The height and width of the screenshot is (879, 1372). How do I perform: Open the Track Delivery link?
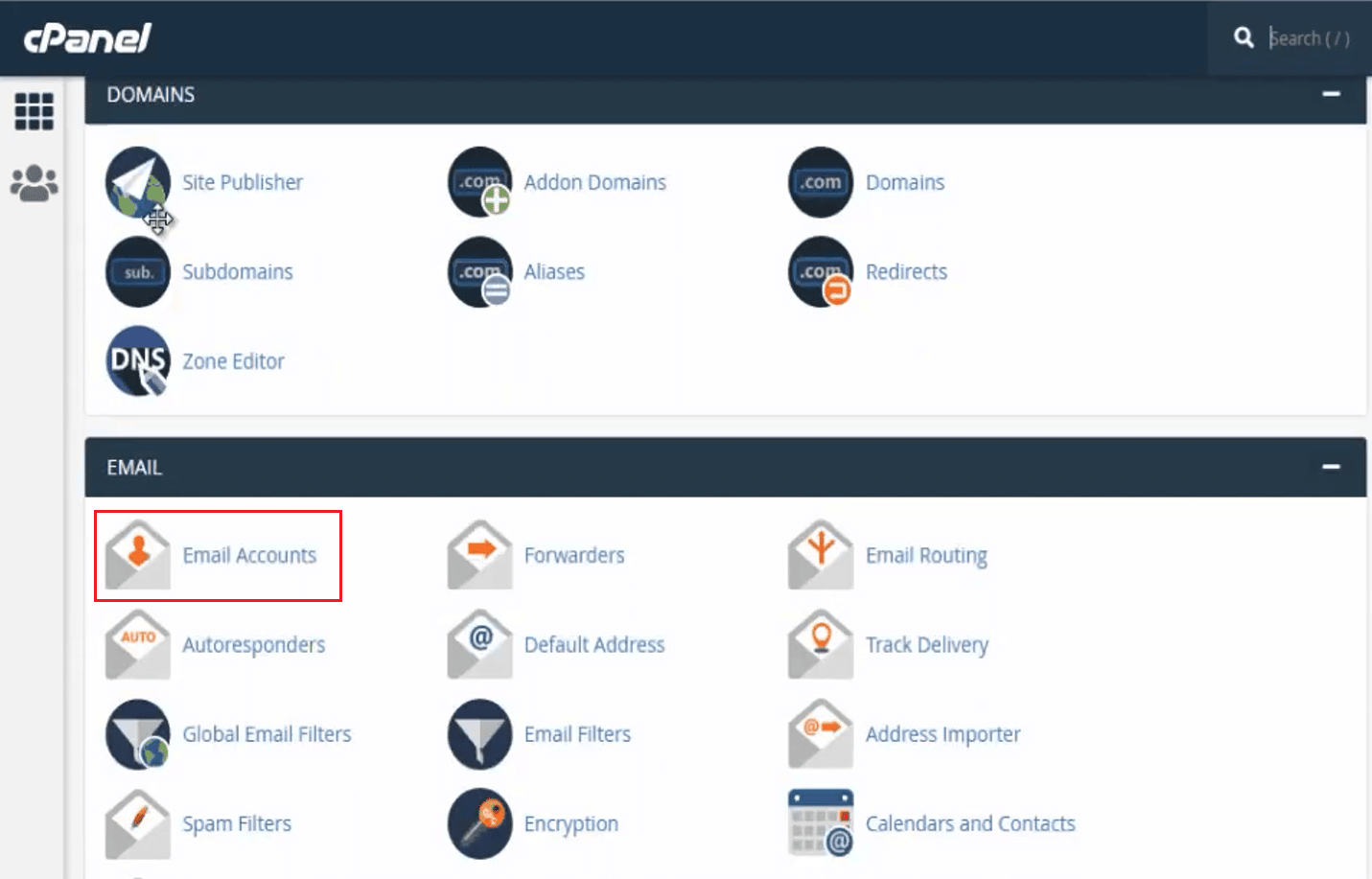click(x=927, y=645)
